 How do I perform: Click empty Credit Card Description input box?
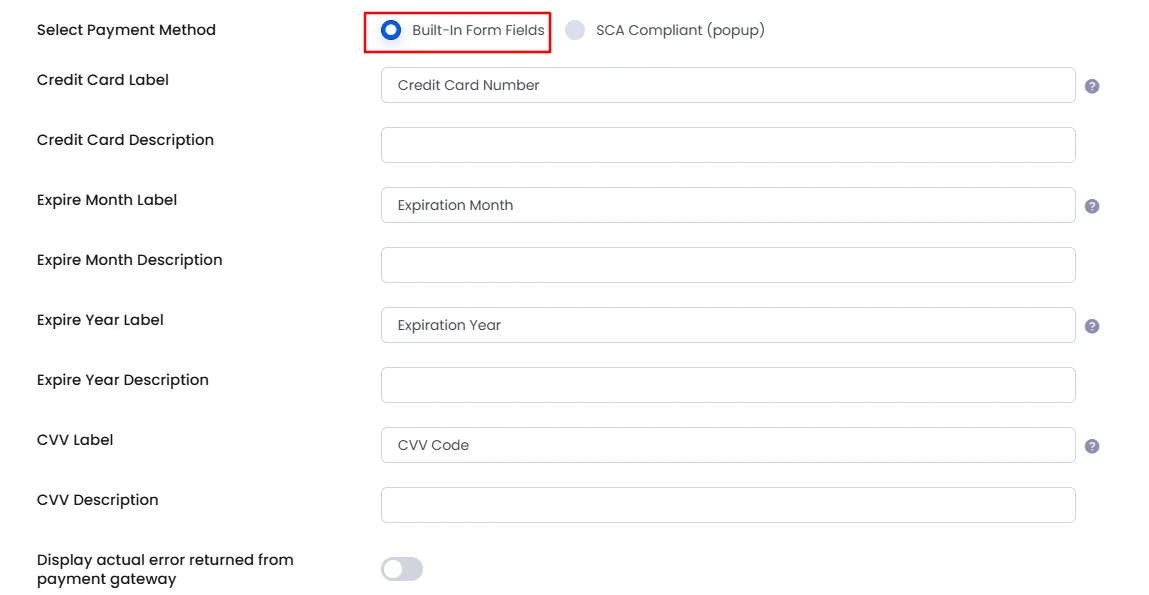[x=728, y=145]
